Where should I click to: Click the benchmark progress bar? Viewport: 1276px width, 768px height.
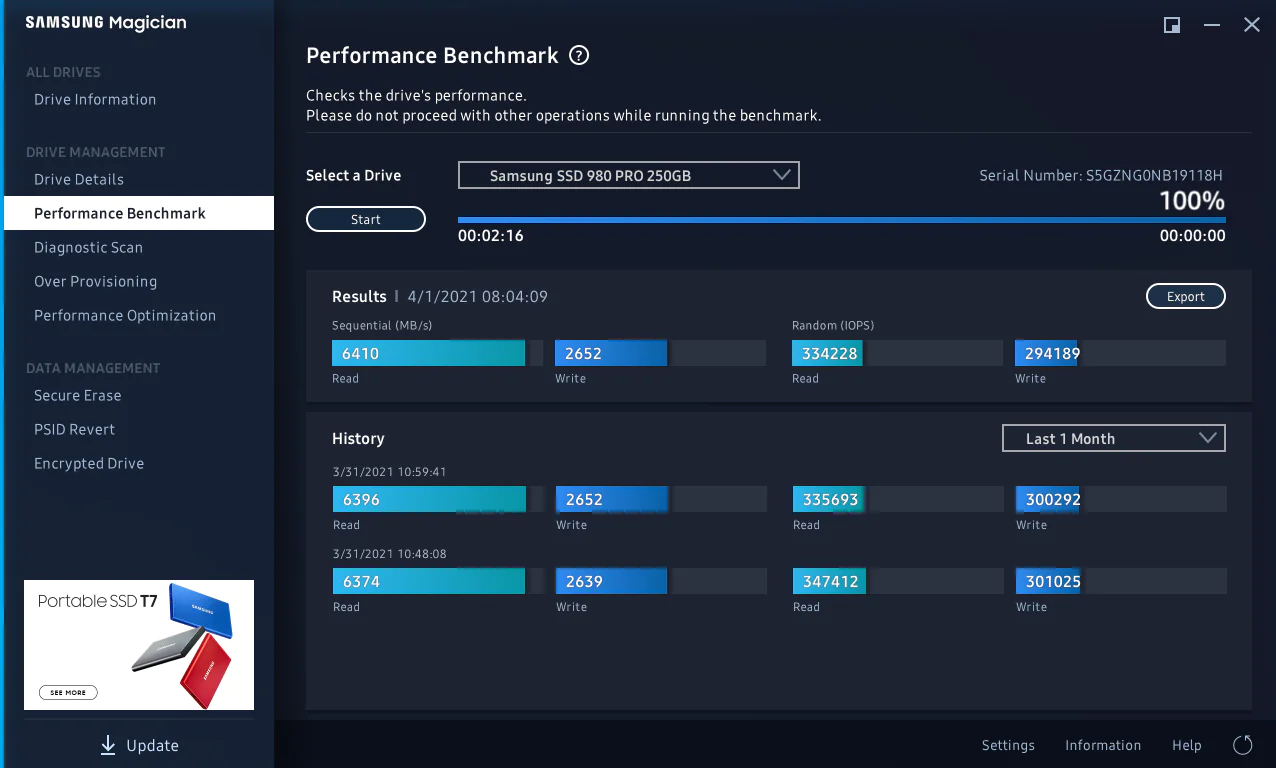coord(841,220)
